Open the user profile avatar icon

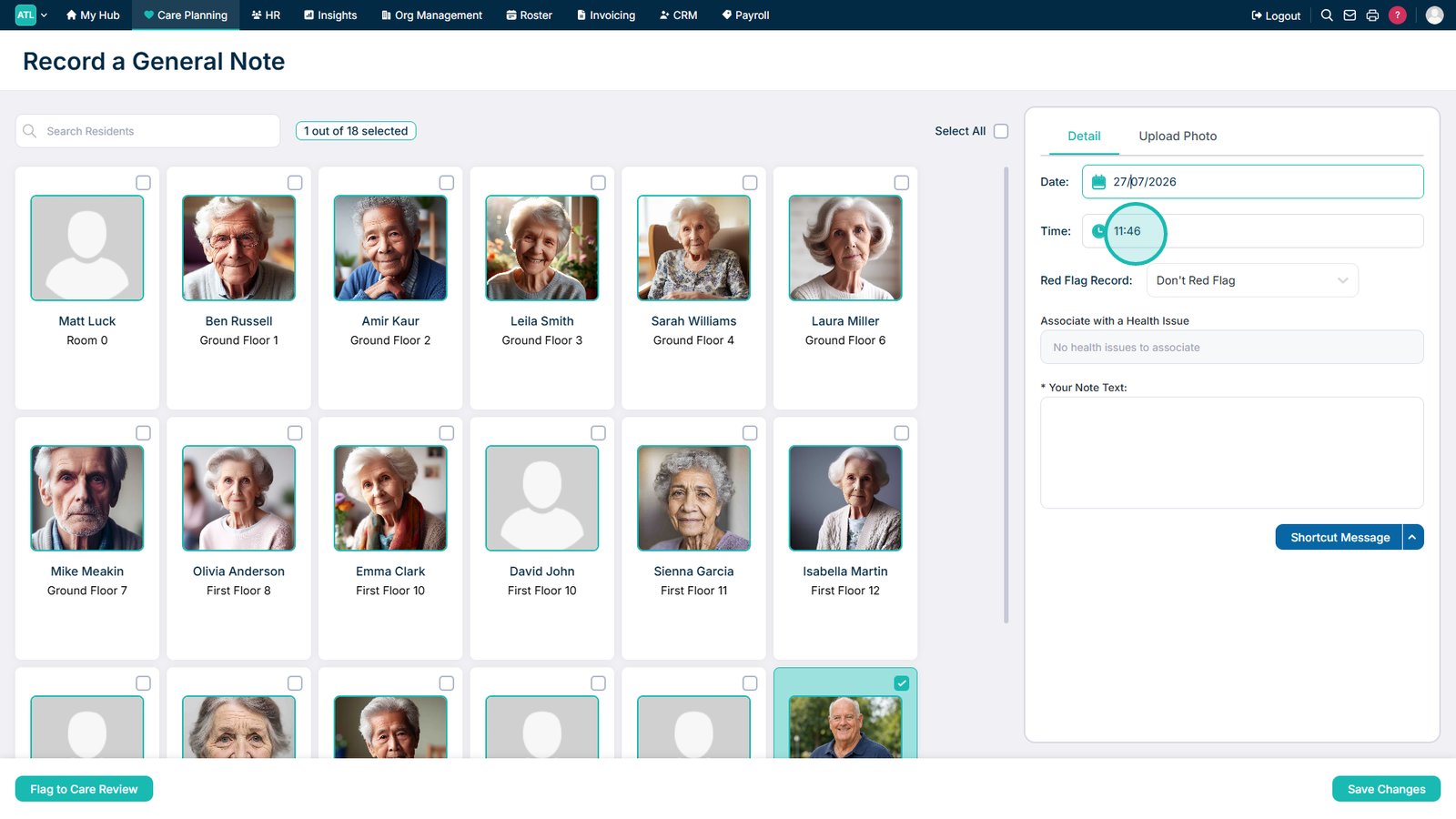(1434, 15)
